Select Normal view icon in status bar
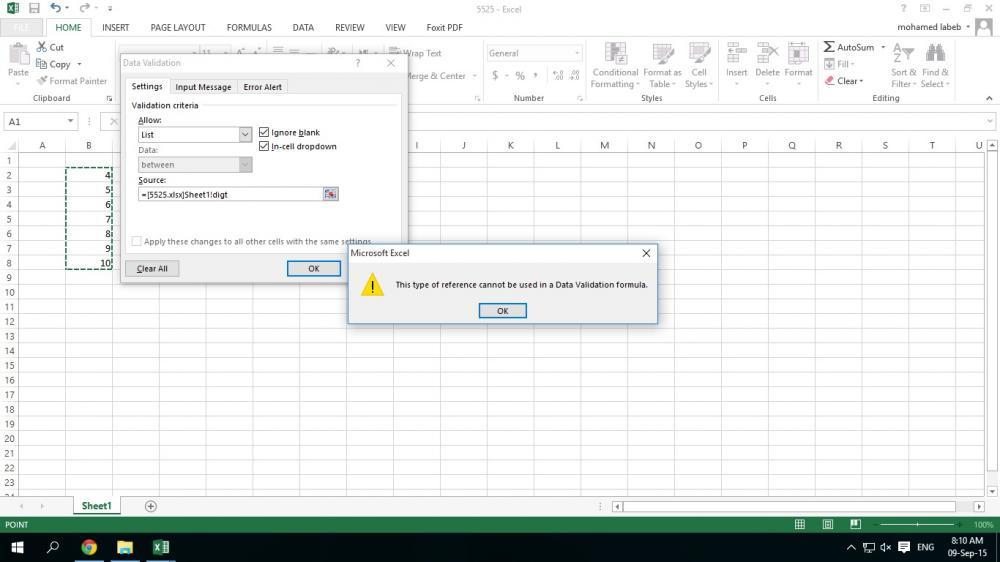Viewport: 1000px width, 562px height. click(x=800, y=524)
